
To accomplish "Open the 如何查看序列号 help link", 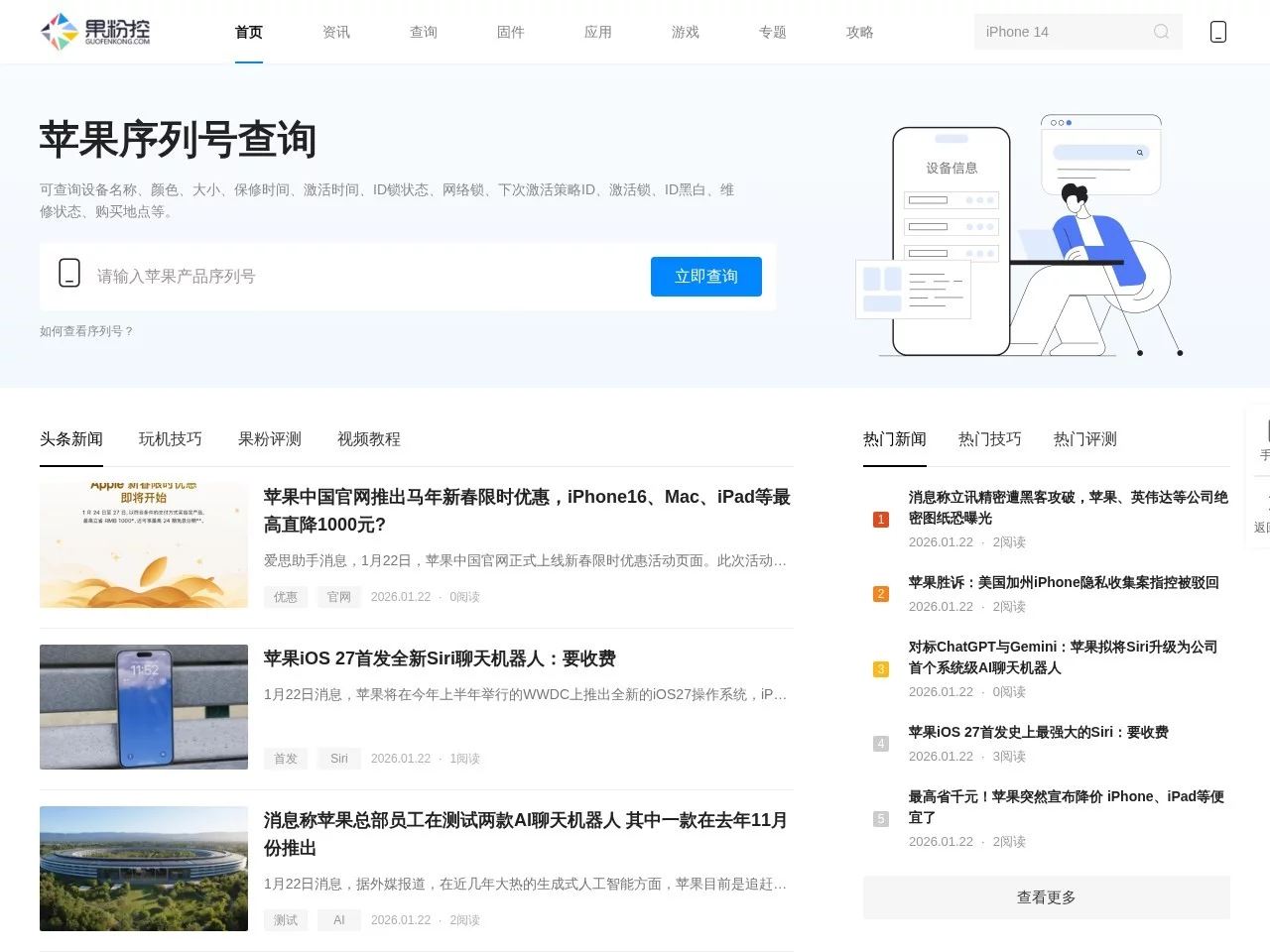I will click(87, 331).
